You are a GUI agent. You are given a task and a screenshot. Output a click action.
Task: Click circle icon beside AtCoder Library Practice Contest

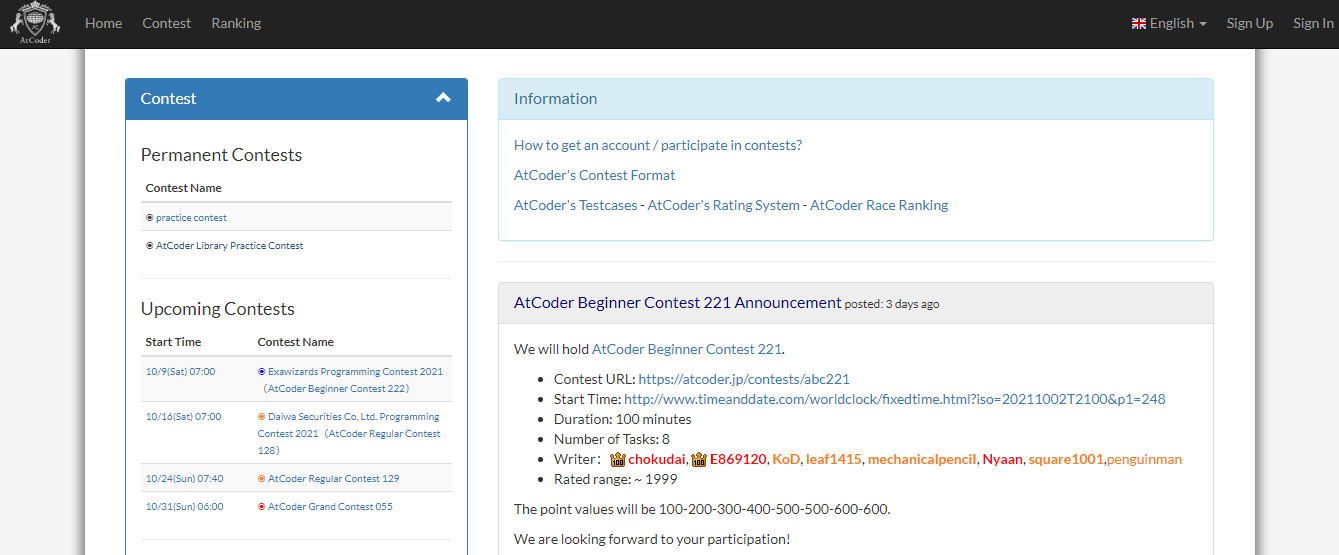pos(150,245)
